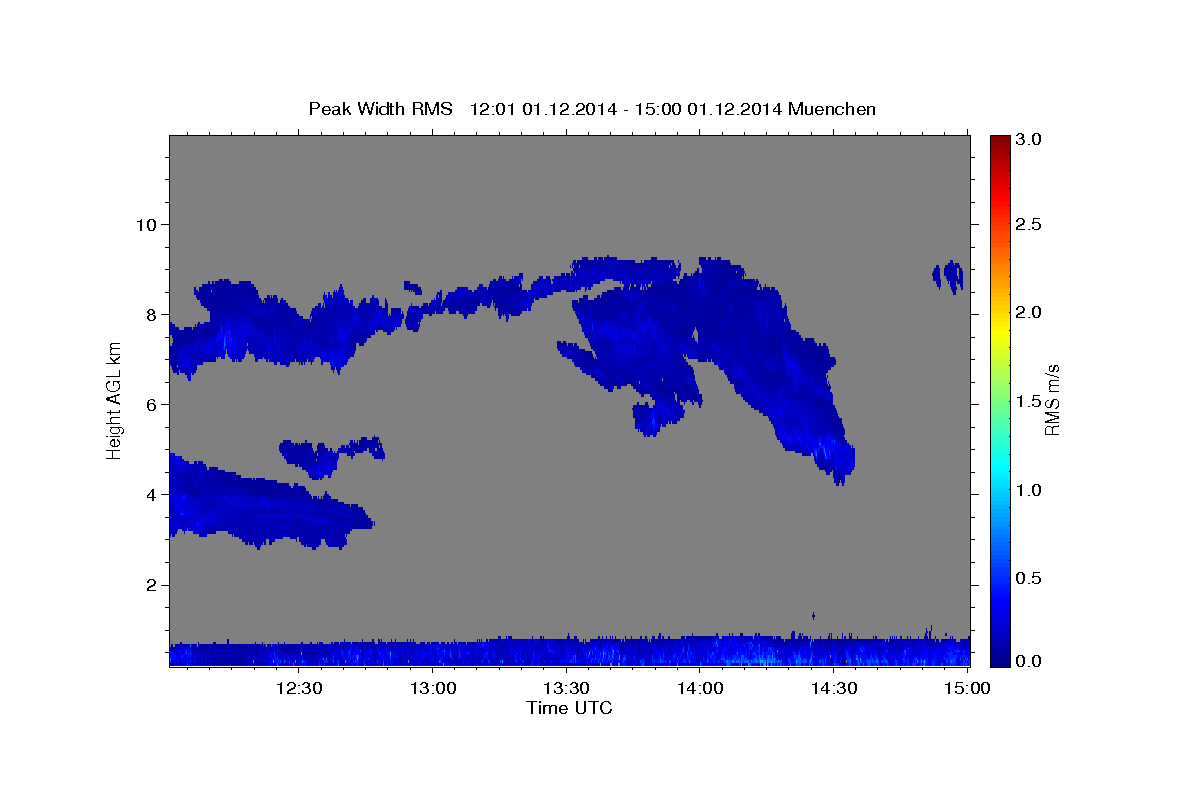Click the height axis label '4'
The height and width of the screenshot is (800, 1200).
coord(150,494)
